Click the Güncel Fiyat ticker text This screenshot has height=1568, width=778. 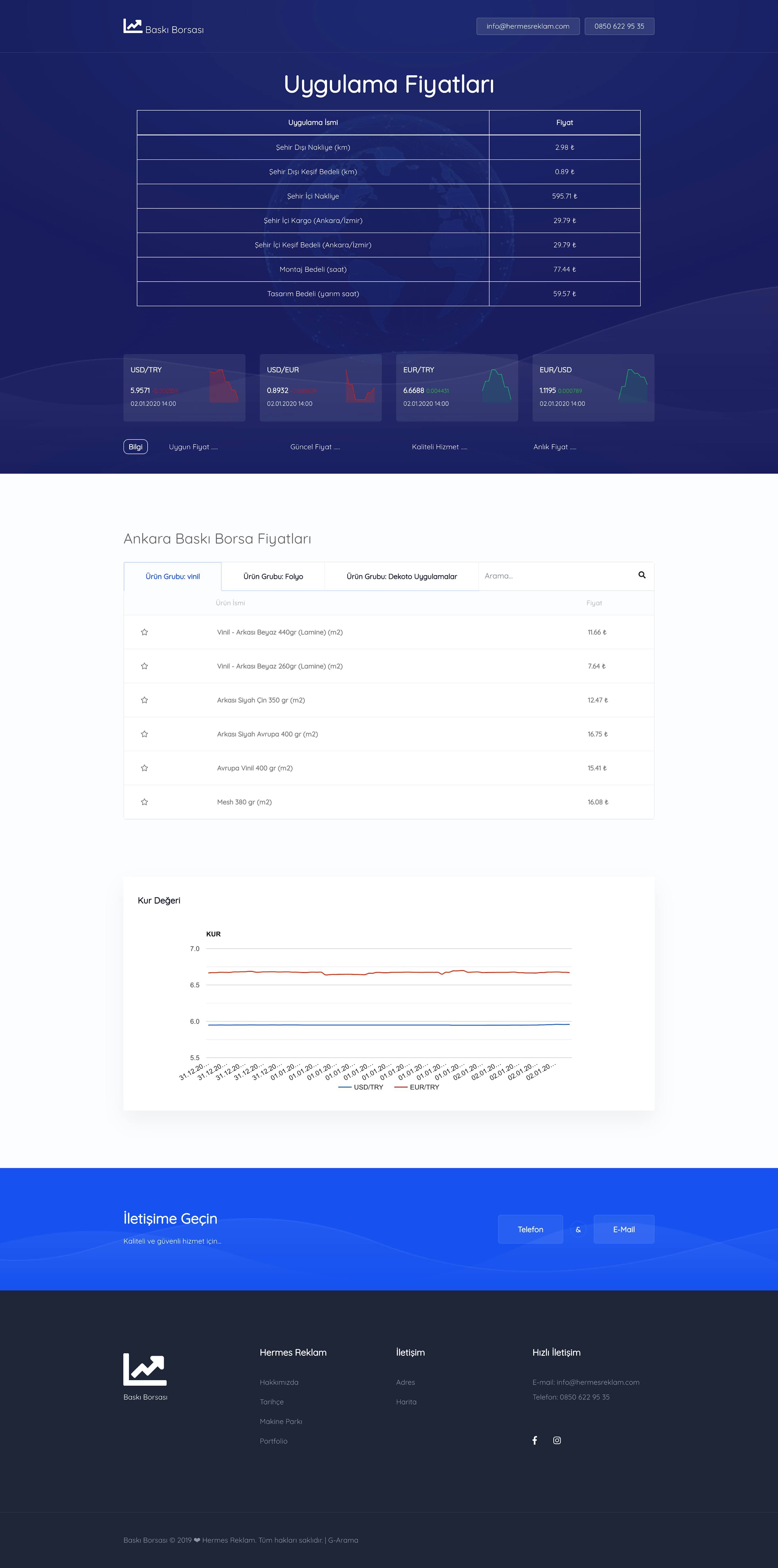click(315, 447)
